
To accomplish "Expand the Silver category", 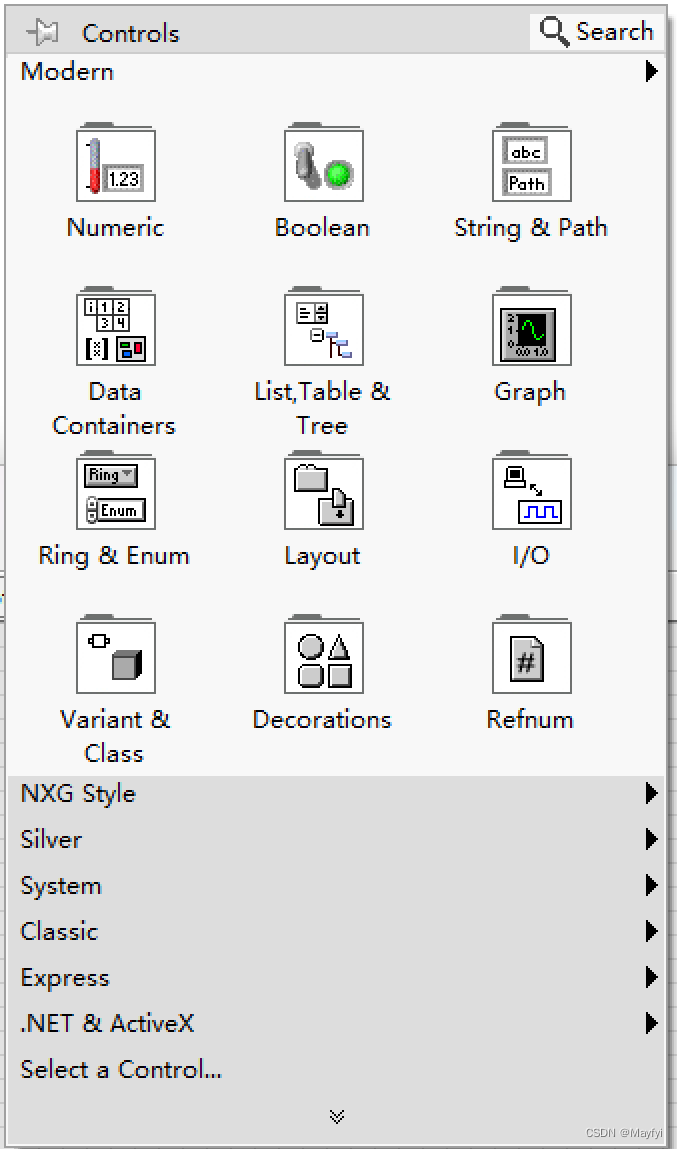I will click(336, 840).
